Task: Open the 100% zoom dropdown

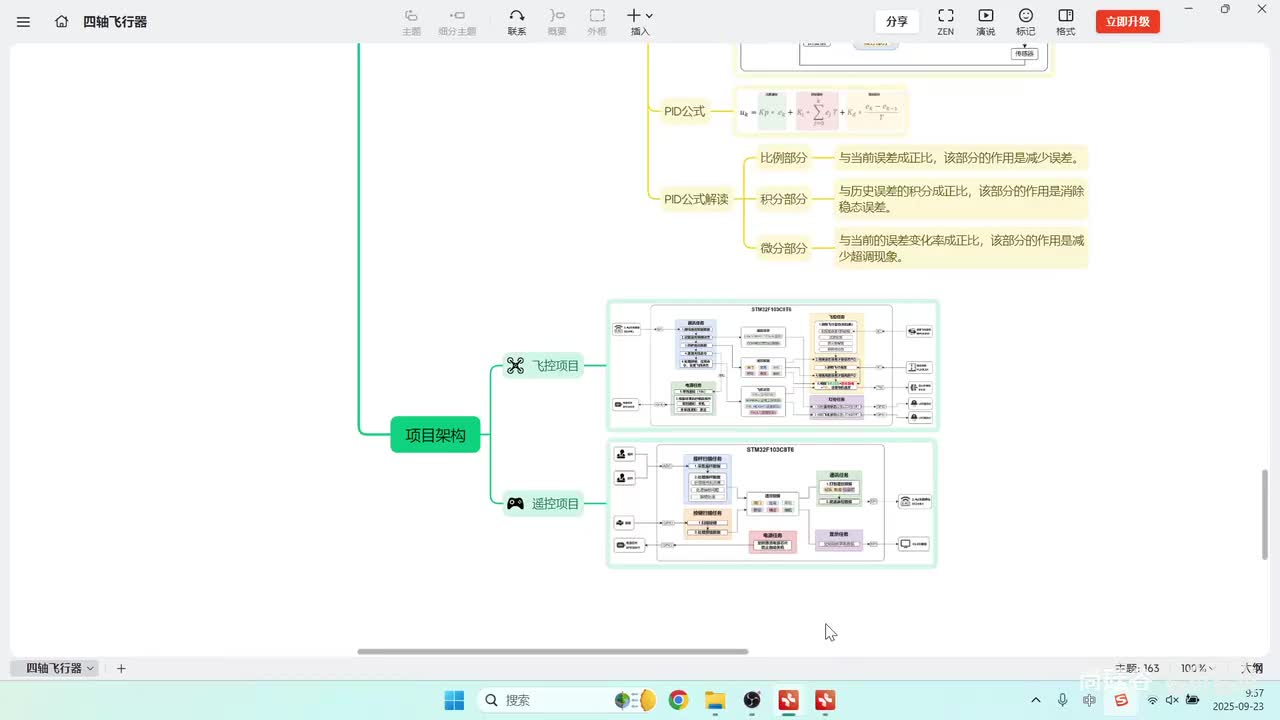Action: click(x=1199, y=668)
